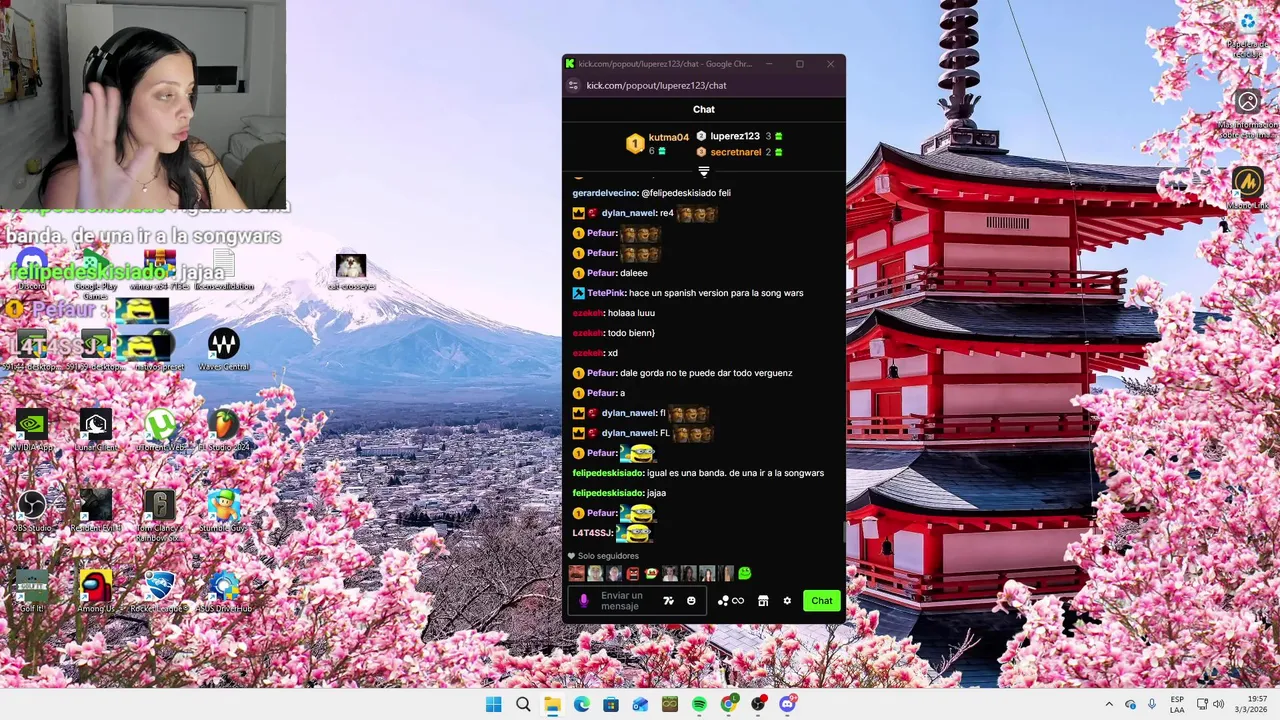Image resolution: width=1280 pixels, height=720 pixels.
Task: Open cat-crosseyes image file on desktop
Action: click(351, 271)
